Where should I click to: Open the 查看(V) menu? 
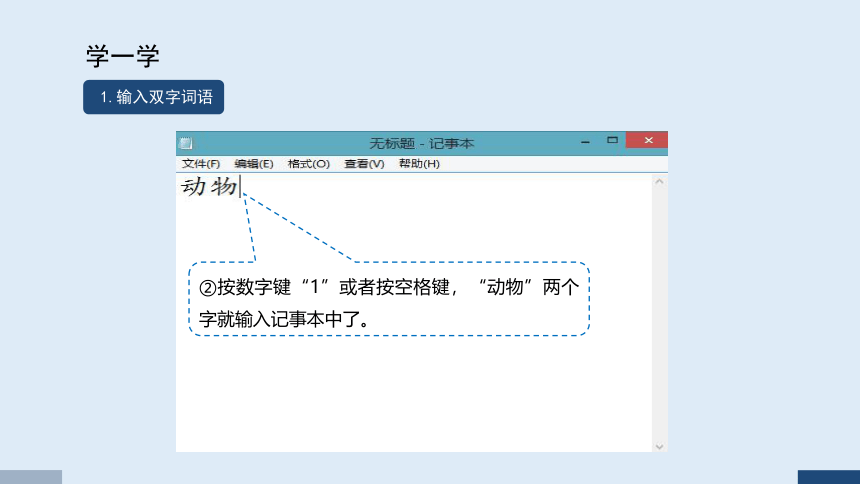[364, 164]
